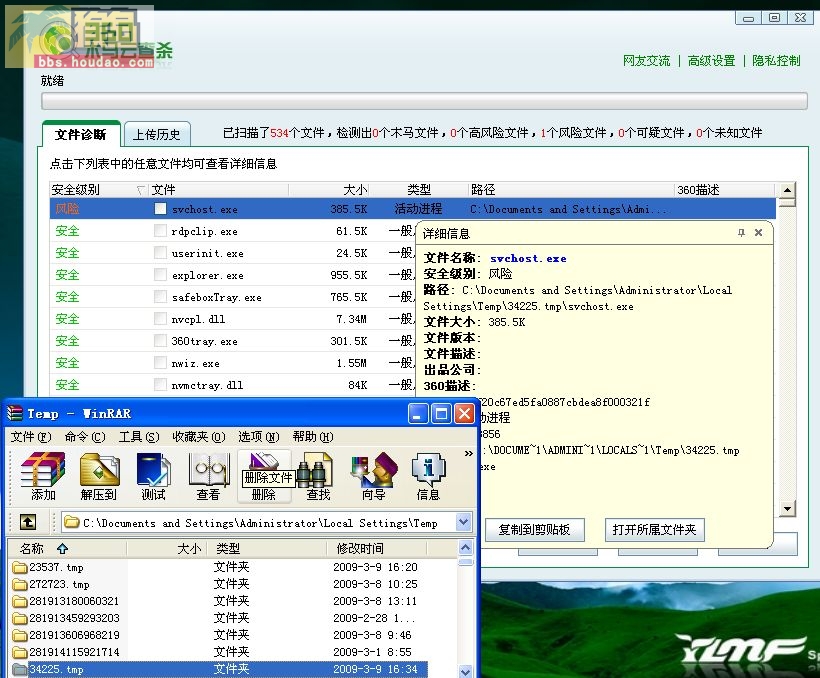Screen dimensions: 820x678
Task: Open the WinRAR address path dropdown
Action: [x=463, y=522]
